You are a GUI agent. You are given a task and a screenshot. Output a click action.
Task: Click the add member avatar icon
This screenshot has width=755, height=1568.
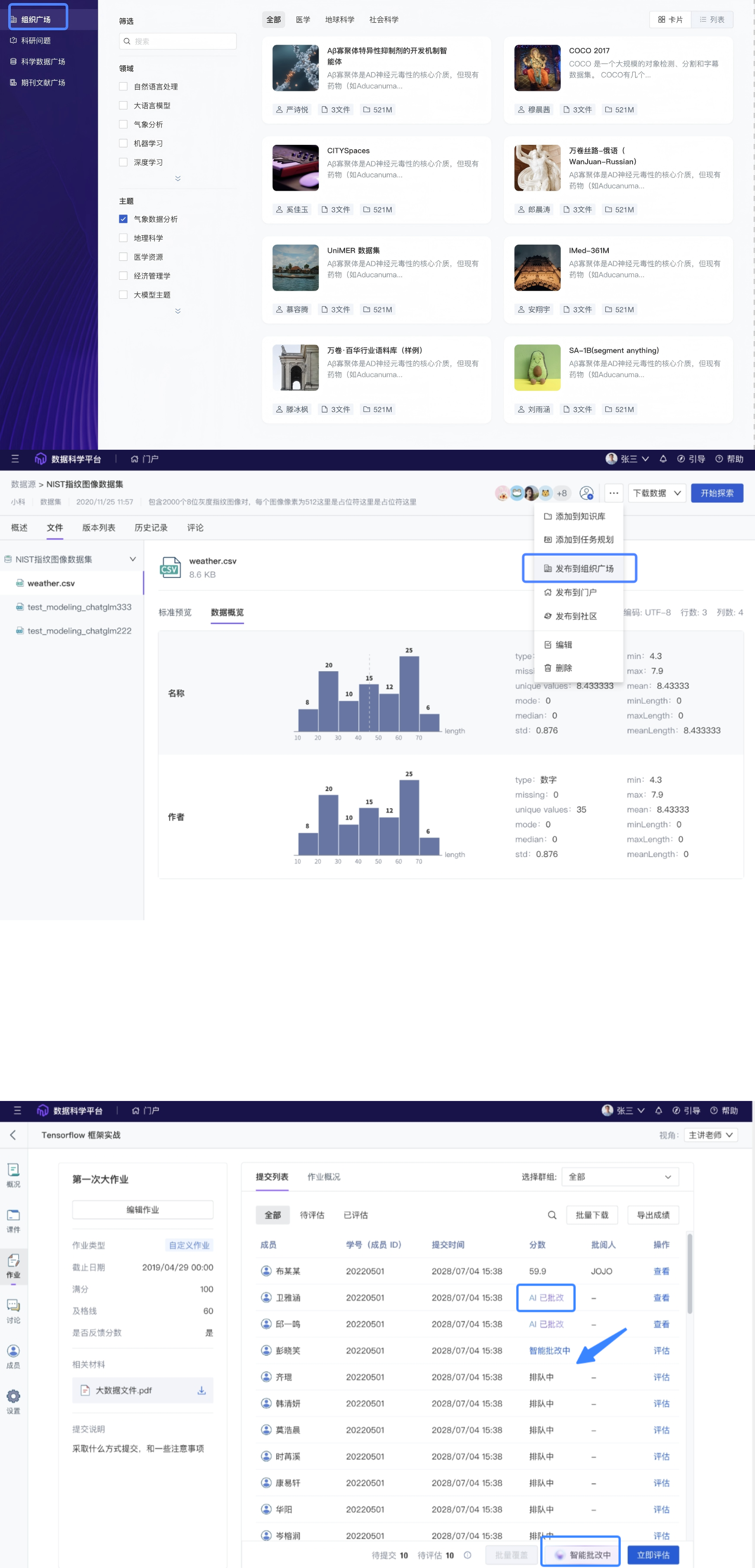[586, 493]
